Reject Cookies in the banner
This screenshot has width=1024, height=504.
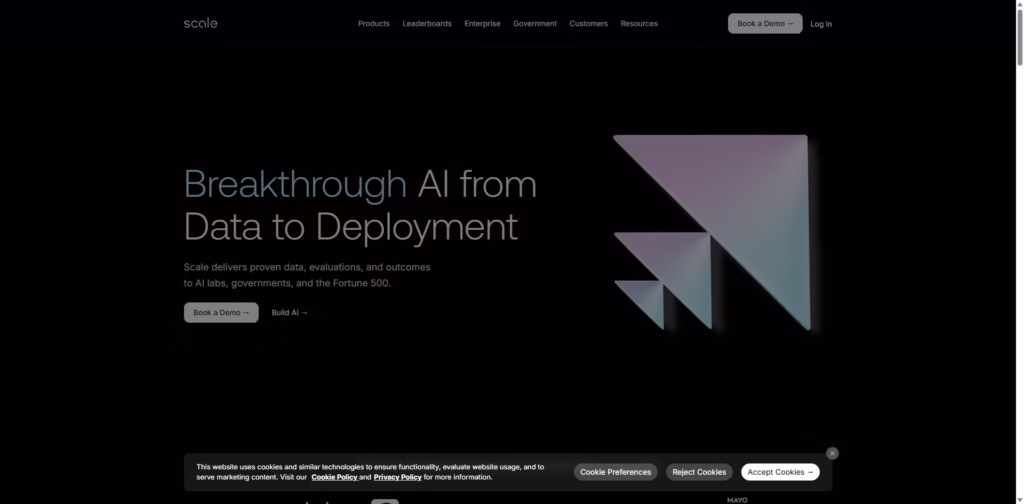(698, 472)
